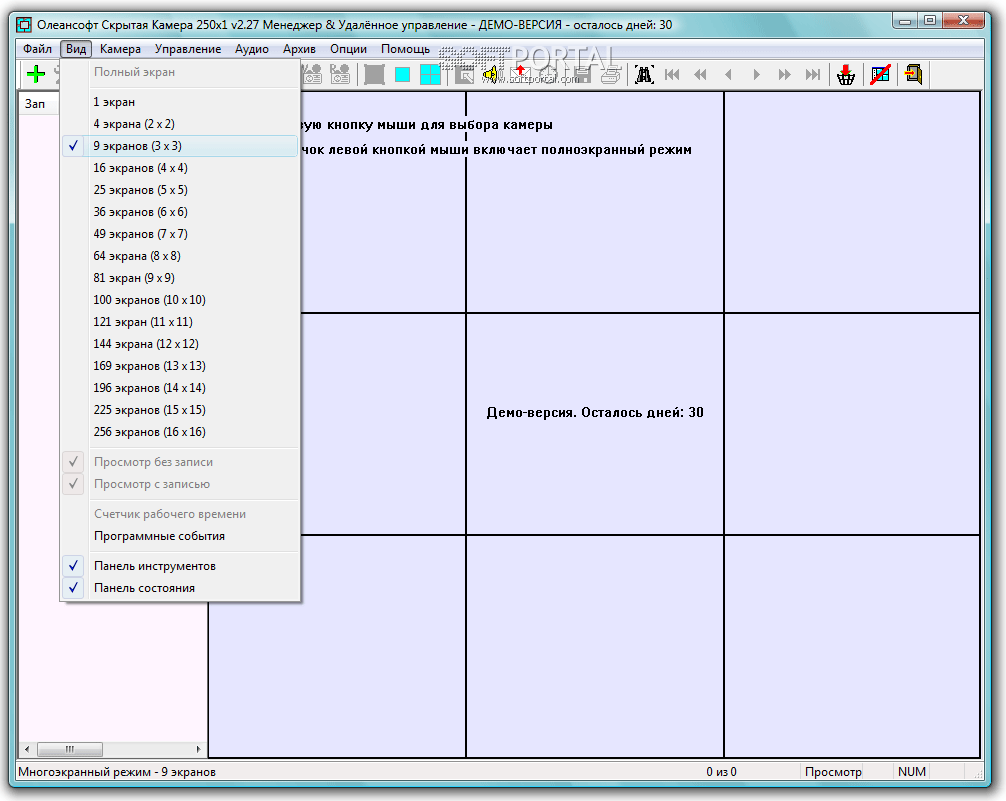Select the bottom-right camera cell
The image size is (1006, 801).
852,646
